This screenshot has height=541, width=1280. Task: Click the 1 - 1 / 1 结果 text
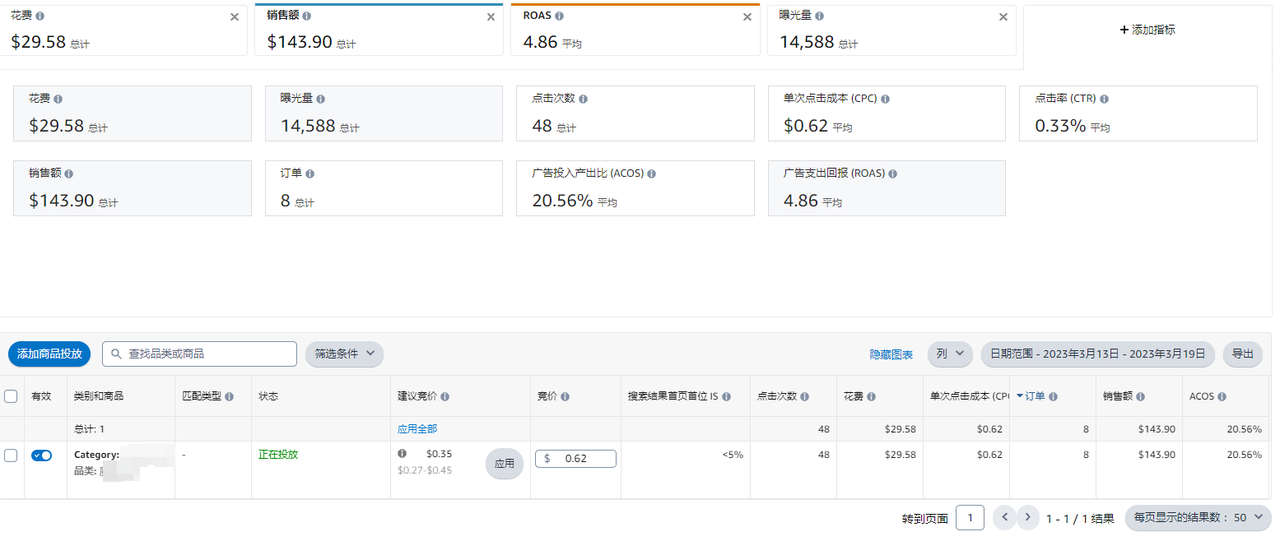(x=1080, y=518)
